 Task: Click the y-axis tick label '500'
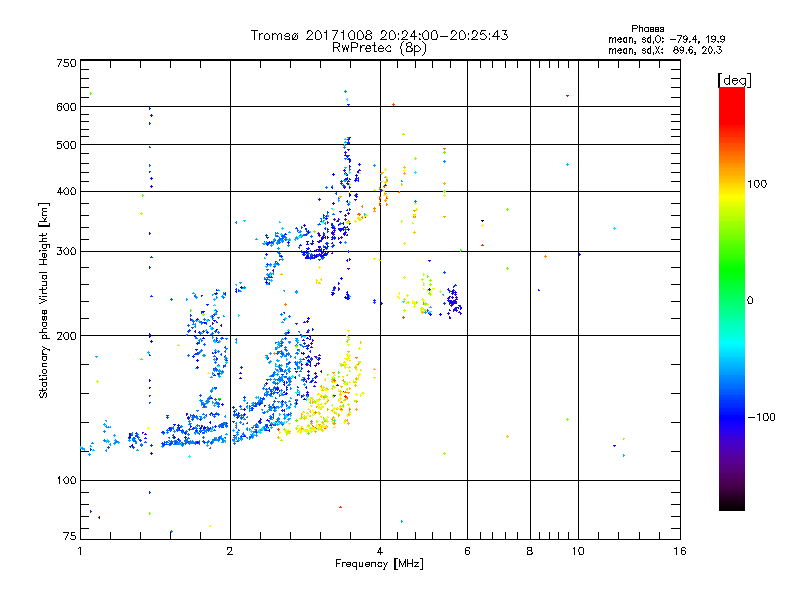point(67,145)
